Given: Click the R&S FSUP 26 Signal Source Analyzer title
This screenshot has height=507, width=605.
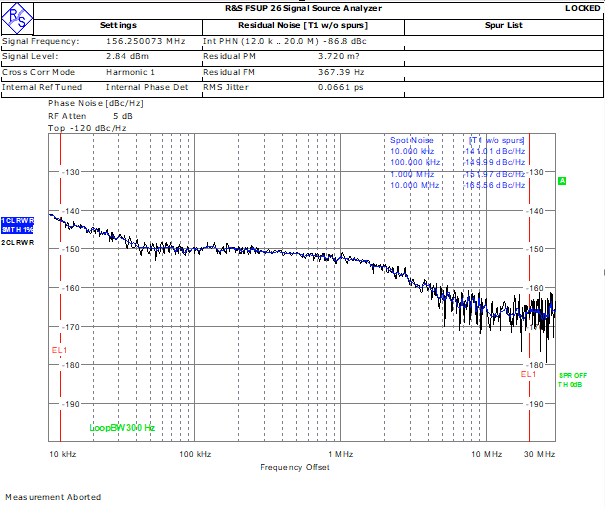Looking at the screenshot, I should tap(304, 8).
